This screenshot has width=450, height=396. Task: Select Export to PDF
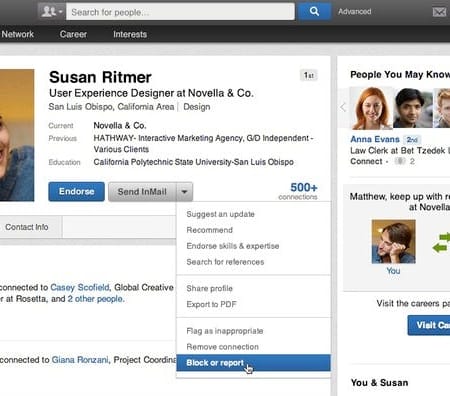pyautogui.click(x=211, y=304)
